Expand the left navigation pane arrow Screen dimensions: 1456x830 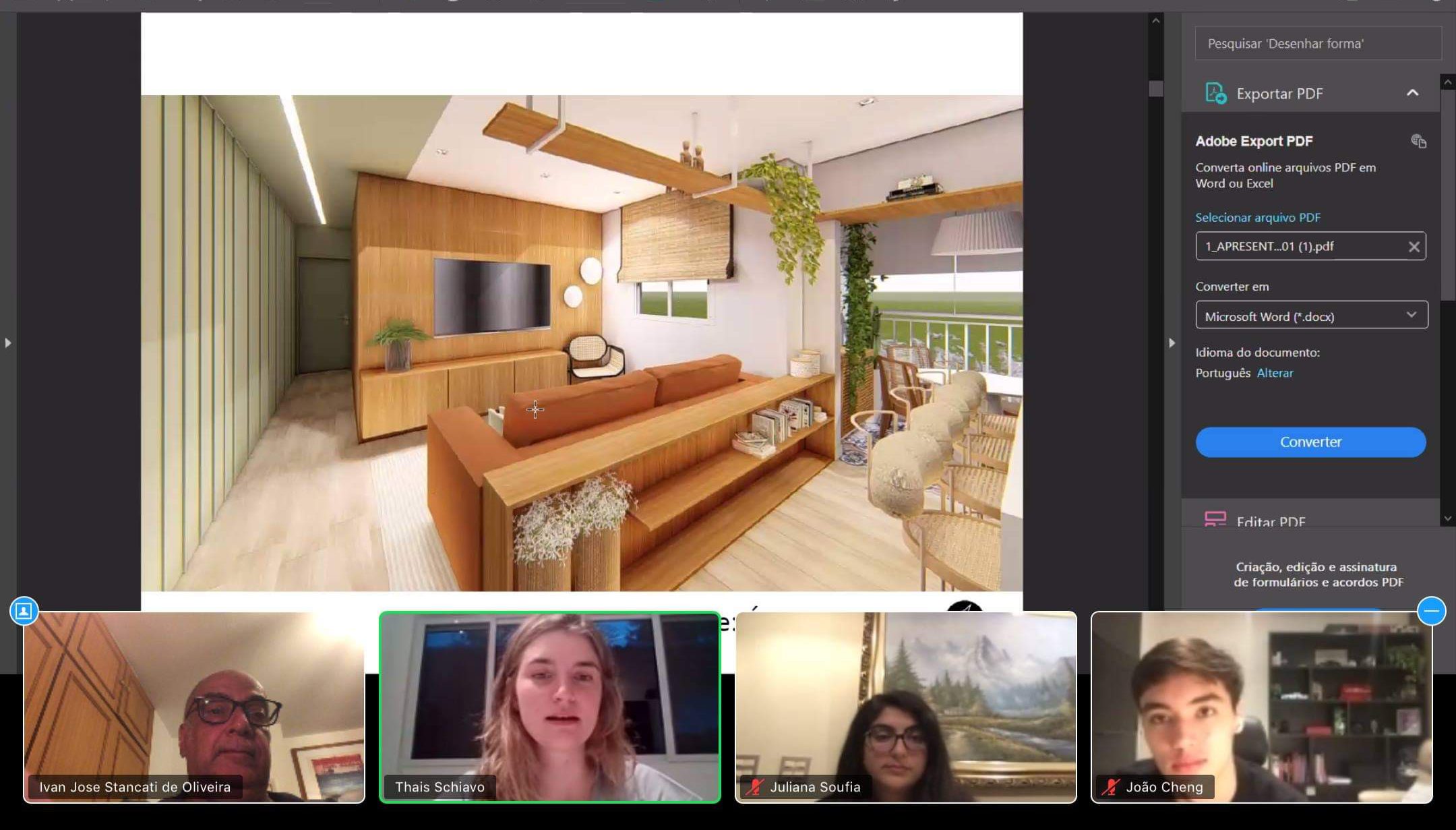[x=7, y=343]
